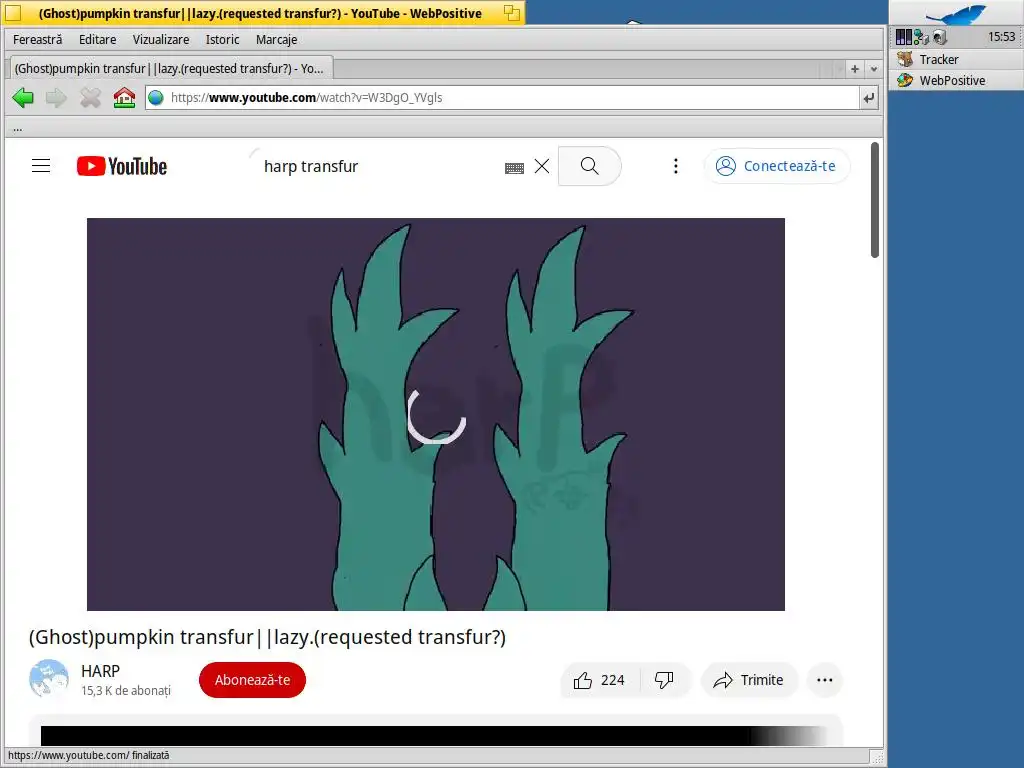1024x768 pixels.
Task: Open the Fereastră menu
Action: pyautogui.click(x=38, y=40)
